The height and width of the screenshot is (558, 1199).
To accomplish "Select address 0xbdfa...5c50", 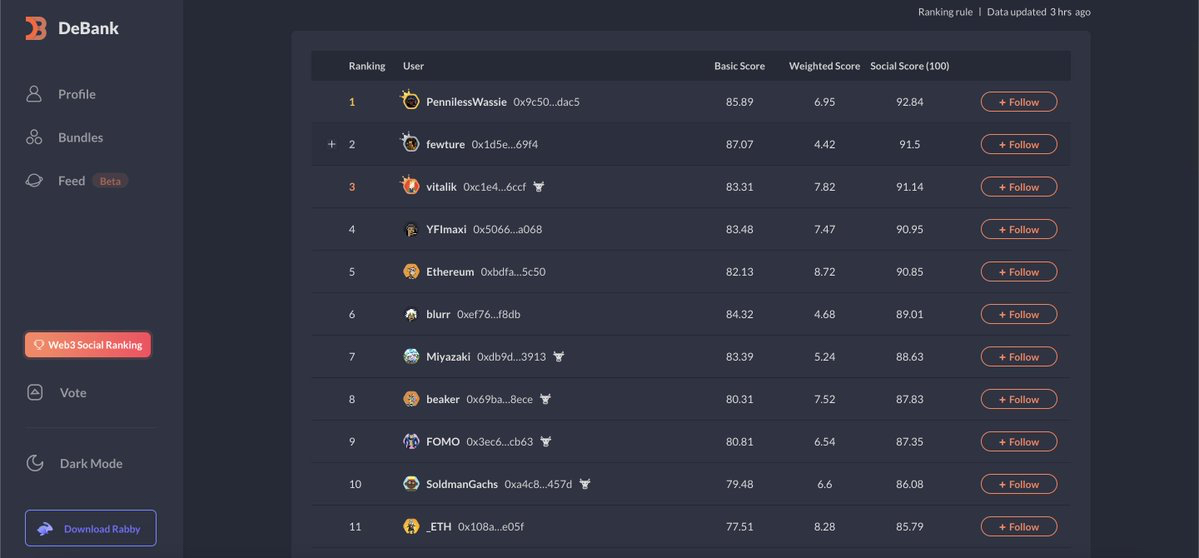I will click(x=513, y=272).
